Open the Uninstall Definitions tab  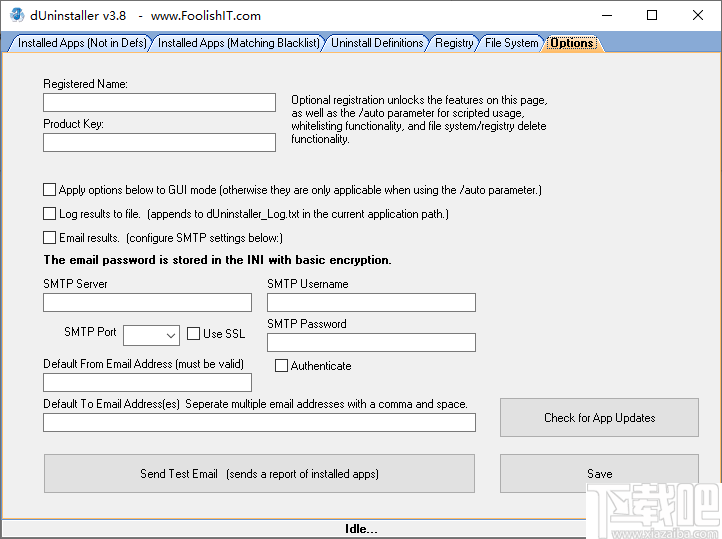(377, 43)
